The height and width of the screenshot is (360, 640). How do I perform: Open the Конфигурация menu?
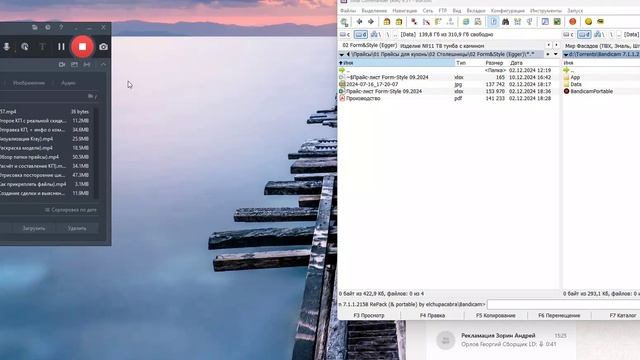click(508, 11)
